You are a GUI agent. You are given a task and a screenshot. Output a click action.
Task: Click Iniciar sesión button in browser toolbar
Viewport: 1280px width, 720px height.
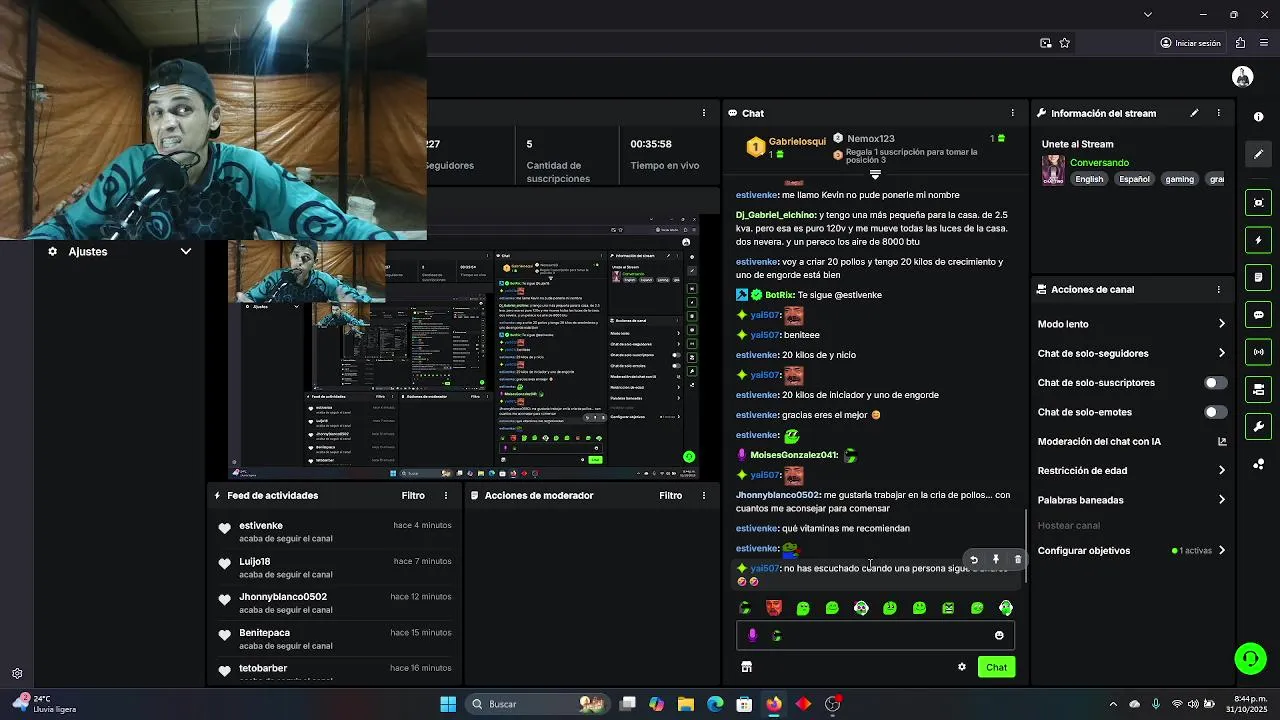pos(1190,43)
